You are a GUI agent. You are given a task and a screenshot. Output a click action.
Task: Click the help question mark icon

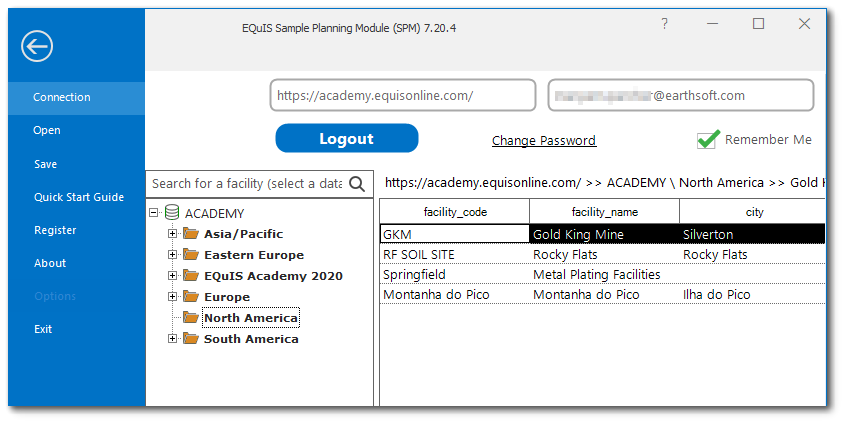(x=665, y=24)
